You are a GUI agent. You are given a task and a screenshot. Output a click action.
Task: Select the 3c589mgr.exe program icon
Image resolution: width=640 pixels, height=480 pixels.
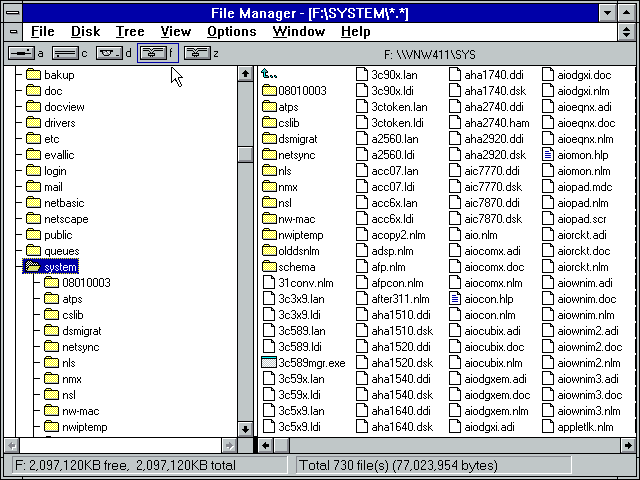coord(269,362)
